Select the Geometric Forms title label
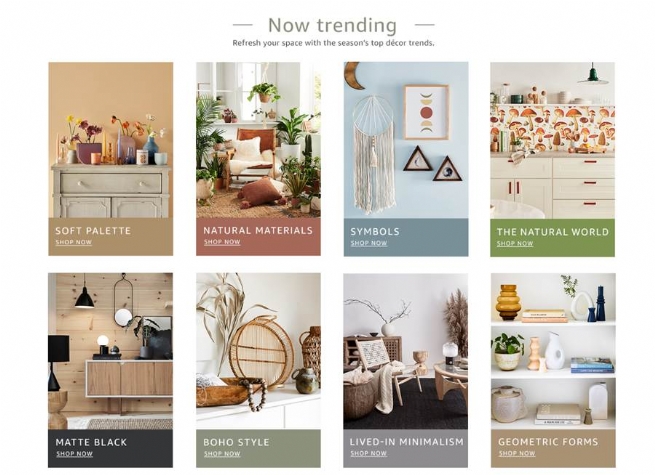This screenshot has height=475, width=655. pos(548,442)
